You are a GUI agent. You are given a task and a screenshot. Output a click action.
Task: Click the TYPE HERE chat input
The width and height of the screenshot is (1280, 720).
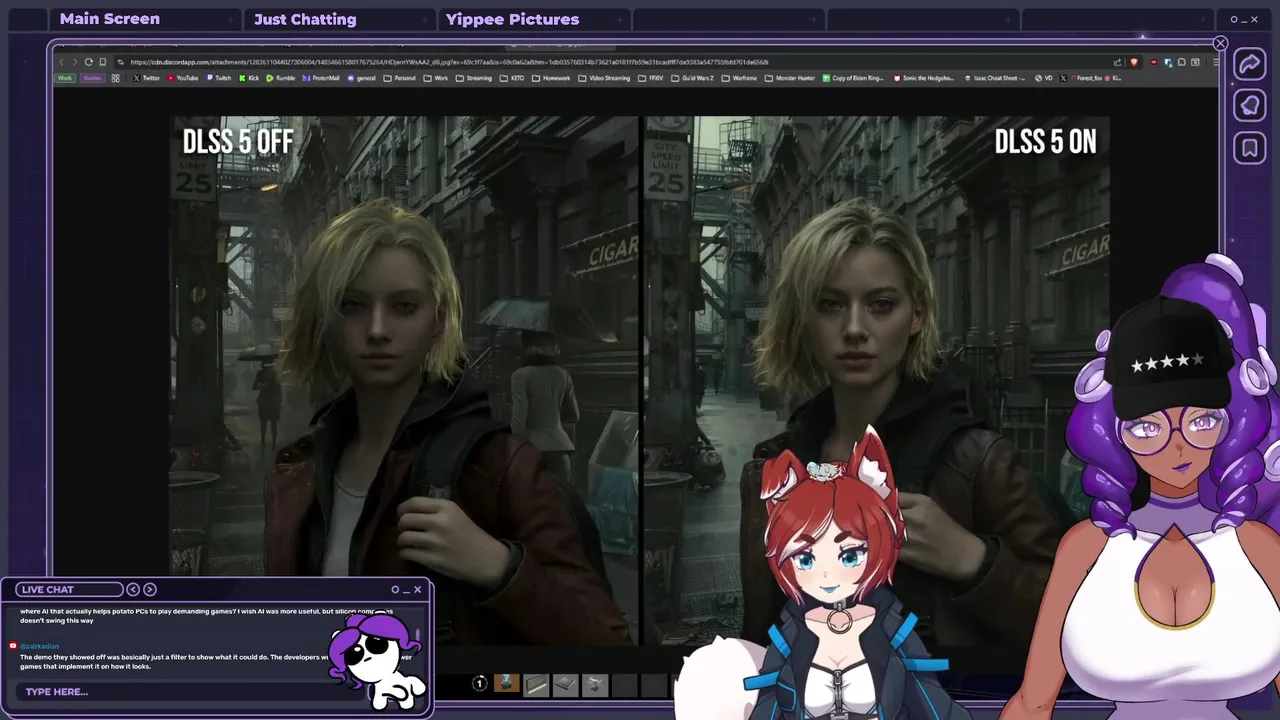pos(190,692)
